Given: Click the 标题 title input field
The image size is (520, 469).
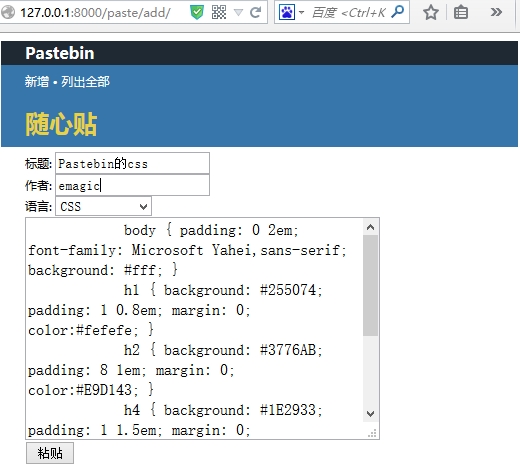Looking at the screenshot, I should coord(132,163).
